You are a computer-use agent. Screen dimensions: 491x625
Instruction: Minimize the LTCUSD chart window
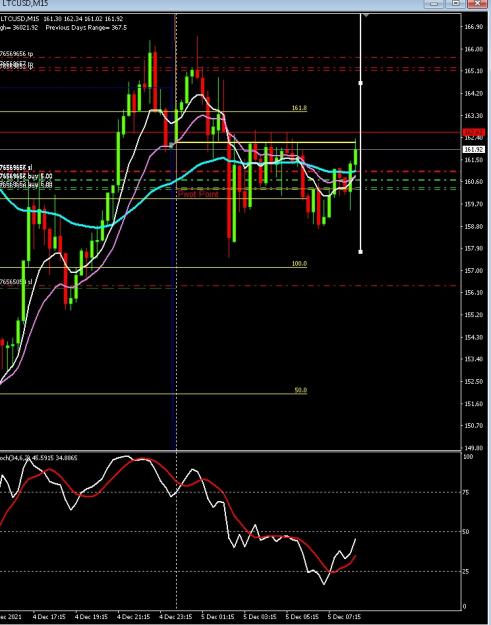[434, 4]
